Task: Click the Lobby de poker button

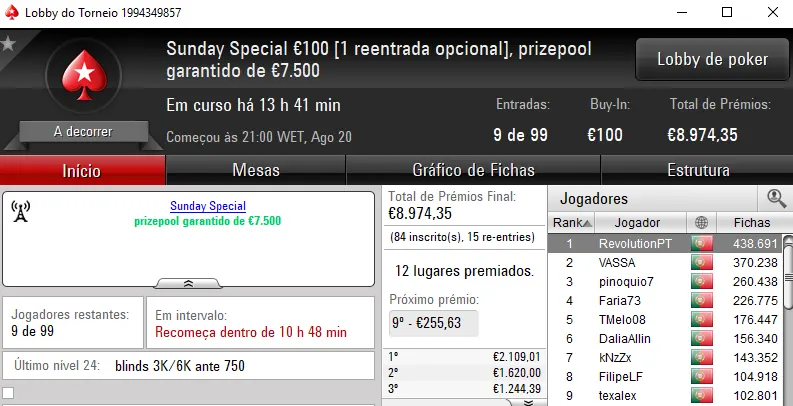Action: click(712, 60)
